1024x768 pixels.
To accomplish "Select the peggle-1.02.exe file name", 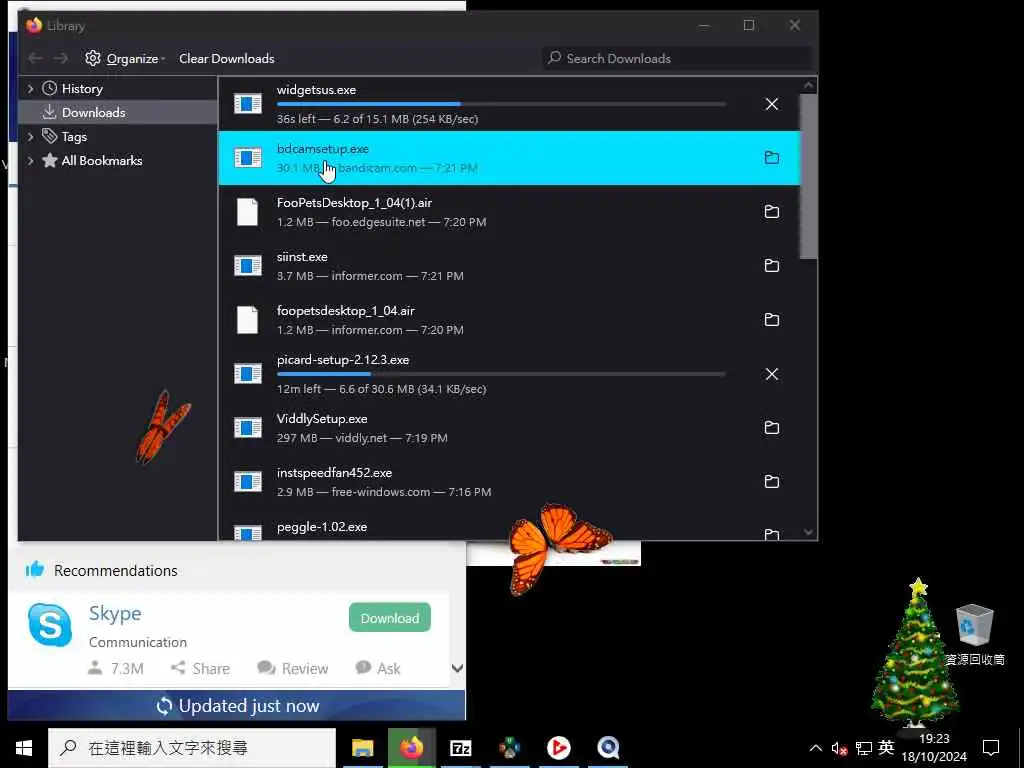I will [322, 527].
